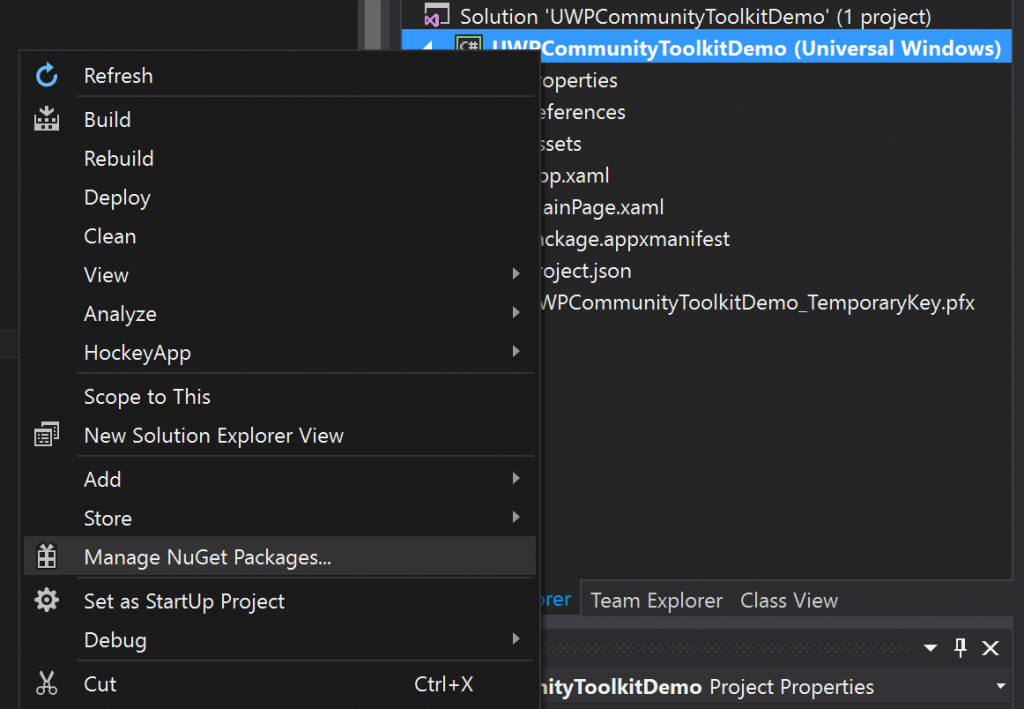Click the C# project icon
The height and width of the screenshot is (709, 1024).
click(469, 43)
